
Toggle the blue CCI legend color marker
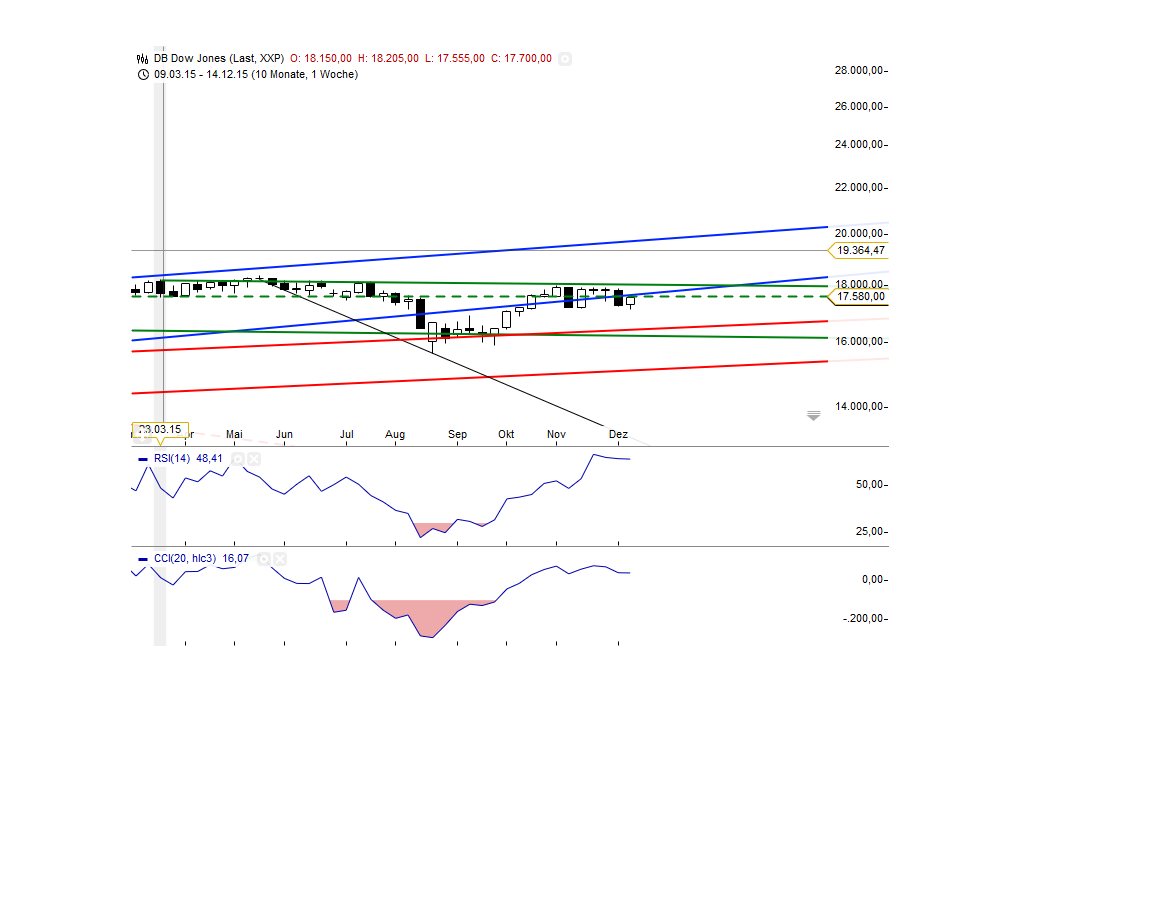(x=143, y=558)
